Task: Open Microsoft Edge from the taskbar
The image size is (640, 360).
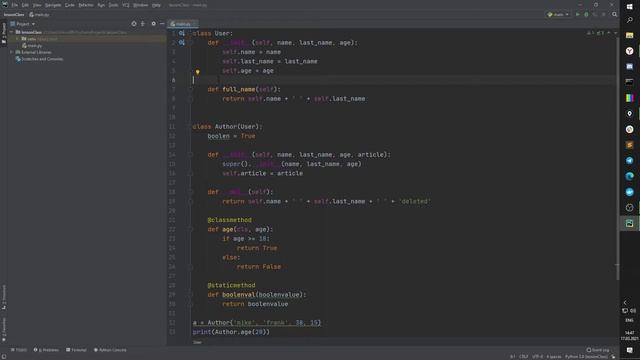Action: pyautogui.click(x=629, y=176)
